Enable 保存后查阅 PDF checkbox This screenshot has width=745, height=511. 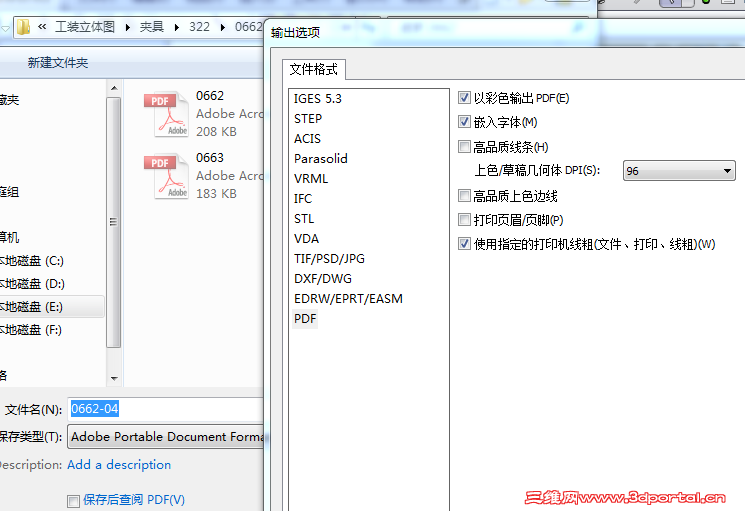(x=73, y=501)
